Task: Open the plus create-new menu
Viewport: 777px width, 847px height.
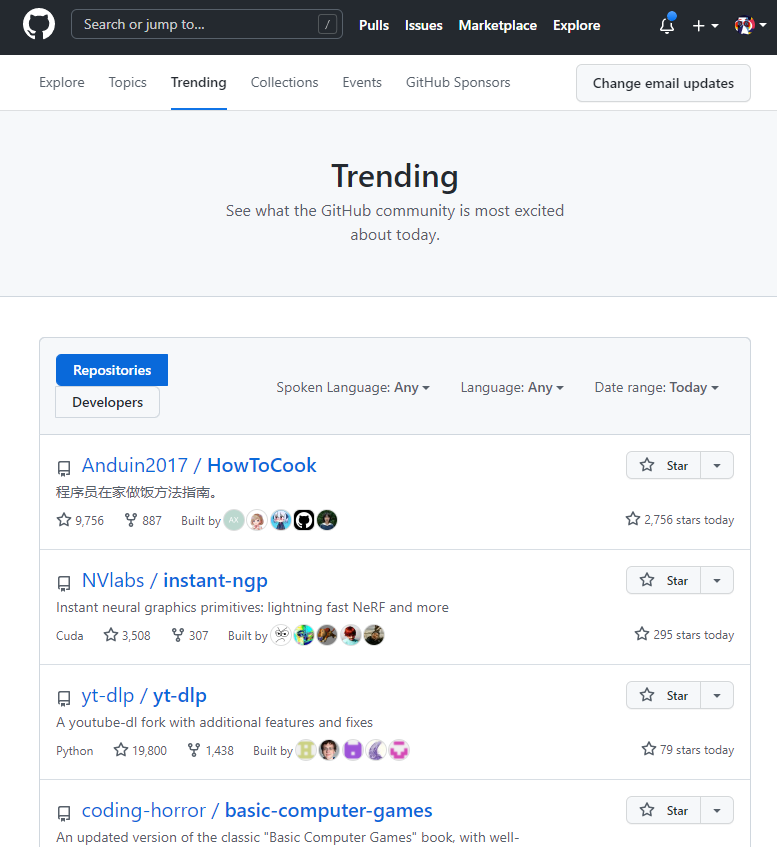Action: [x=705, y=25]
